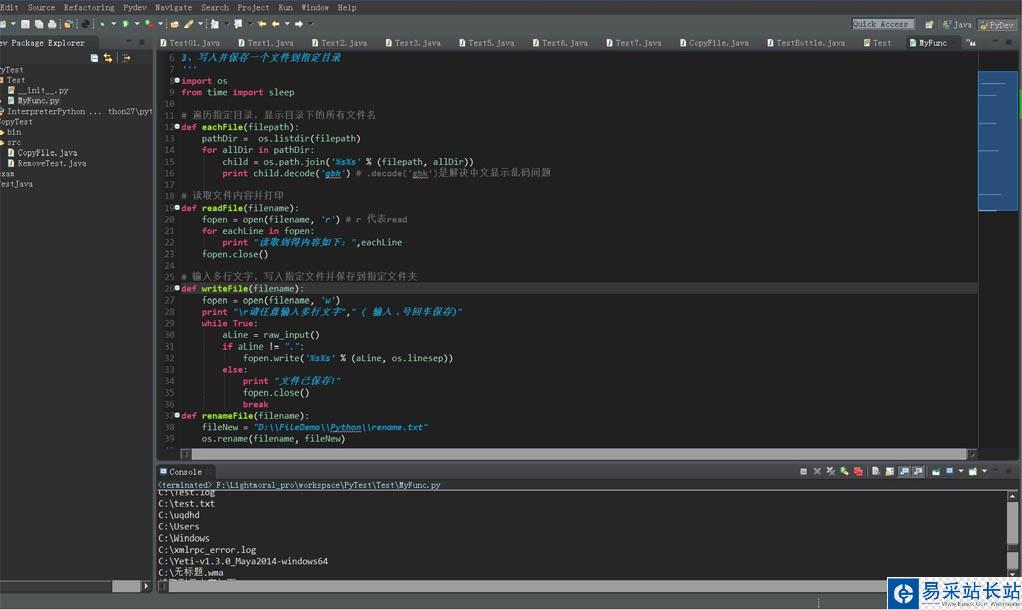
Task: Click the Forward navigation arrow in toolbar
Action: 299,24
